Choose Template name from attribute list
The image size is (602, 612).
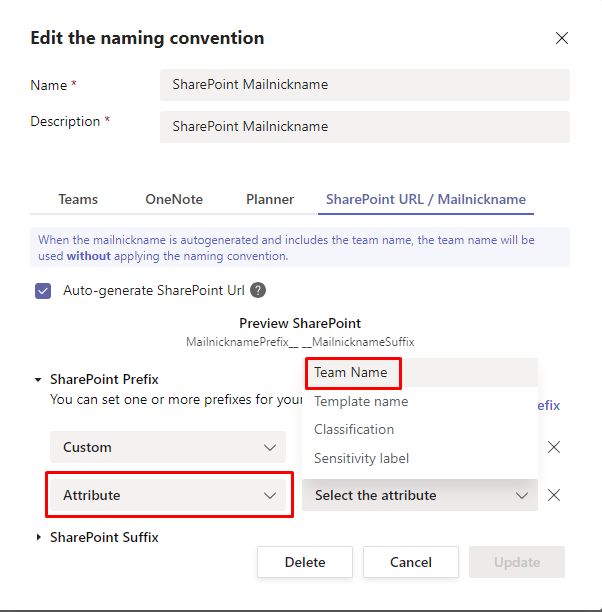click(x=420, y=401)
